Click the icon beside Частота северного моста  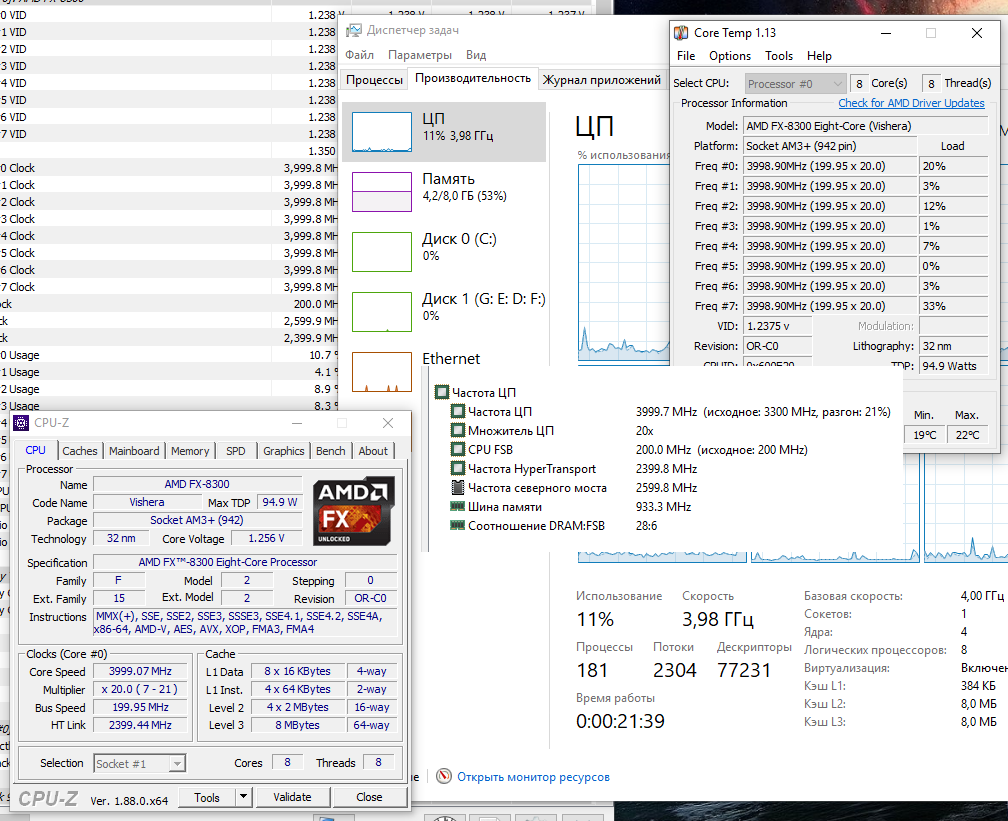458,487
